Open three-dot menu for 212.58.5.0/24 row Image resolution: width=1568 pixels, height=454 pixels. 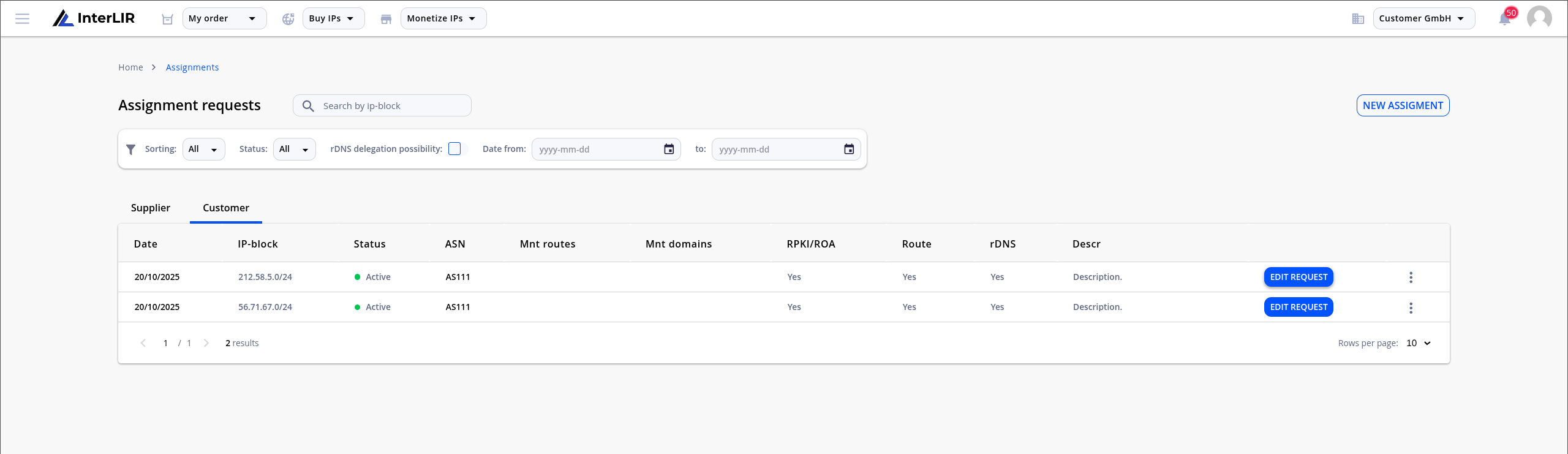click(1411, 278)
